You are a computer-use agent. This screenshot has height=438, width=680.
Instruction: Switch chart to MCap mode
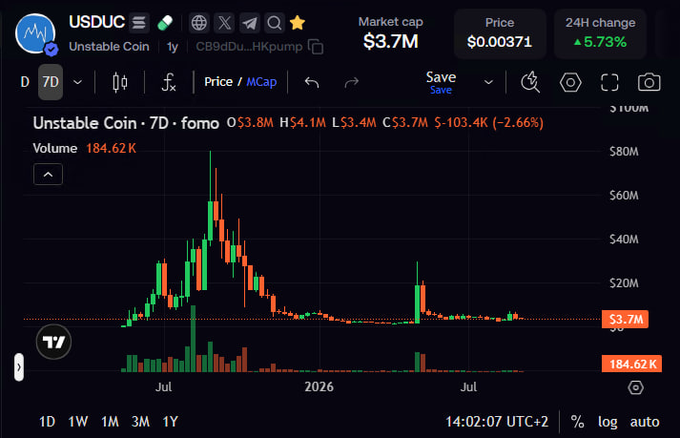point(262,82)
